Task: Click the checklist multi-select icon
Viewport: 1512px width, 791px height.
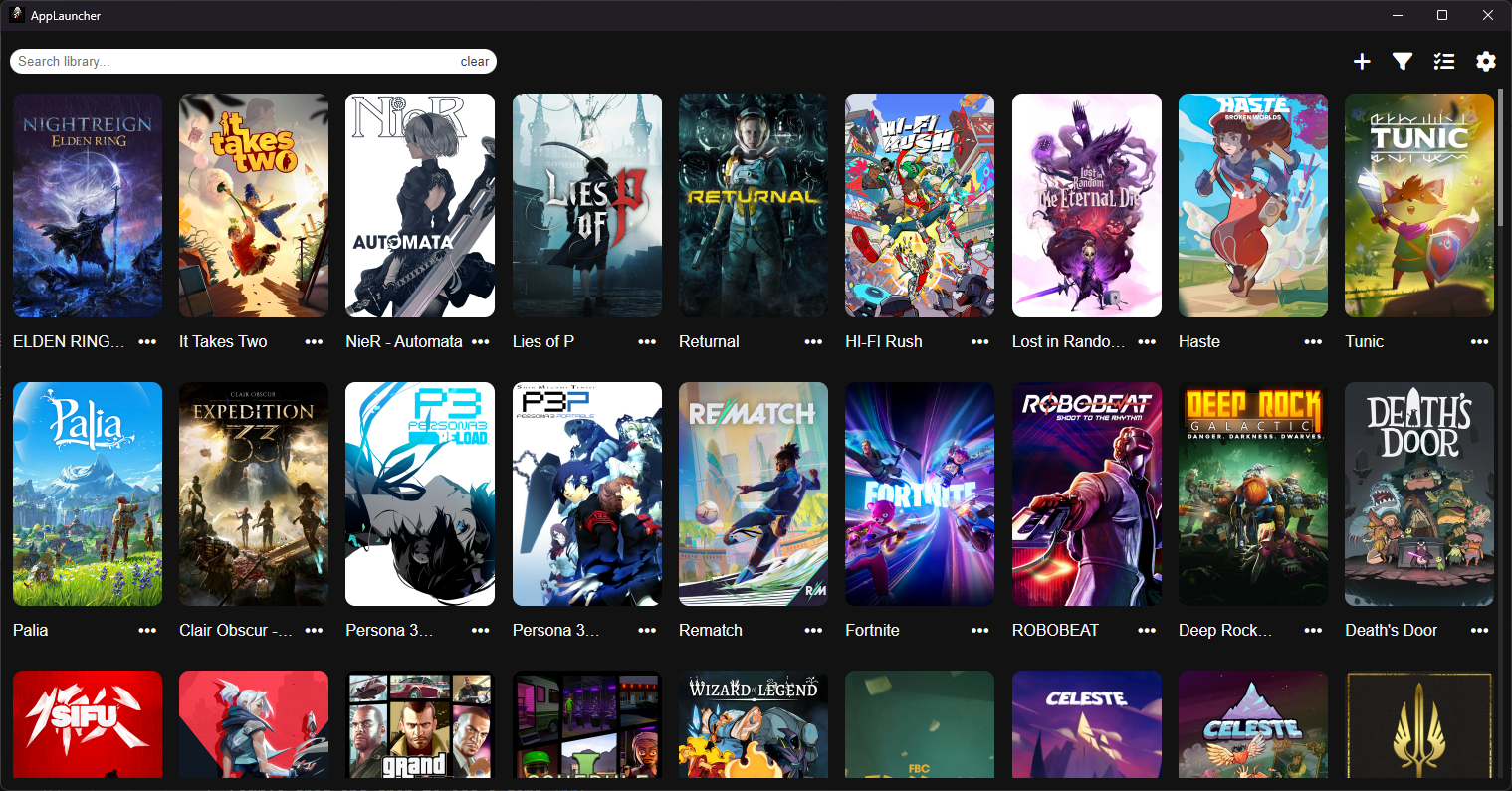Action: tap(1444, 61)
